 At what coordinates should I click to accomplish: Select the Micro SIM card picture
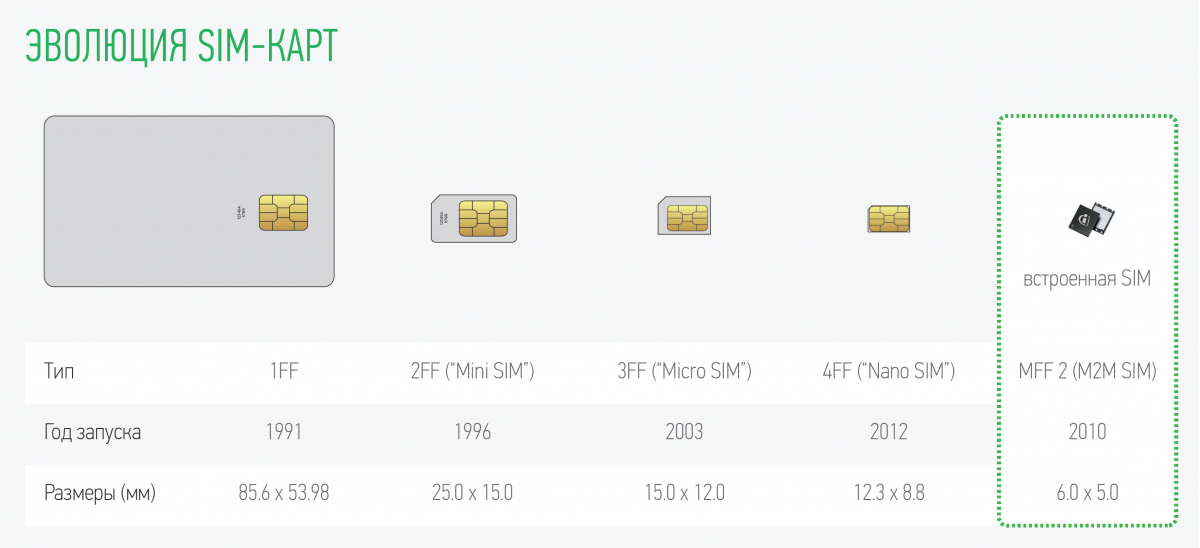pos(684,215)
